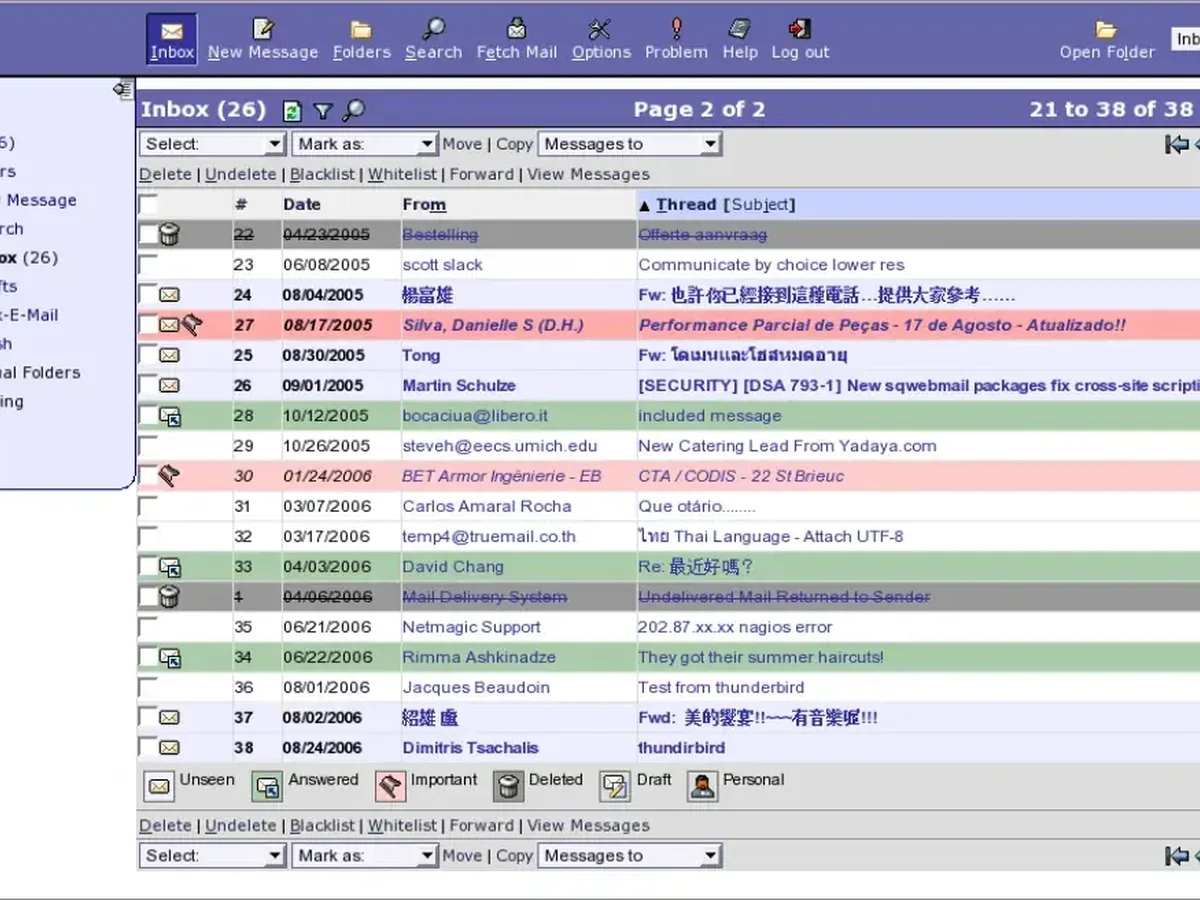This screenshot has height=900, width=1200.
Task: Sort by the Date column header
Action: point(302,204)
